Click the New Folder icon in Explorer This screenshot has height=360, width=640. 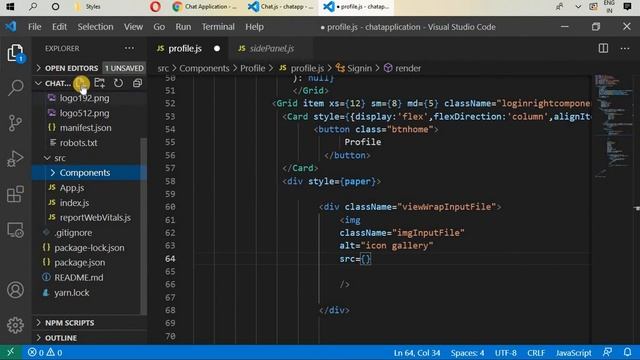coord(100,83)
